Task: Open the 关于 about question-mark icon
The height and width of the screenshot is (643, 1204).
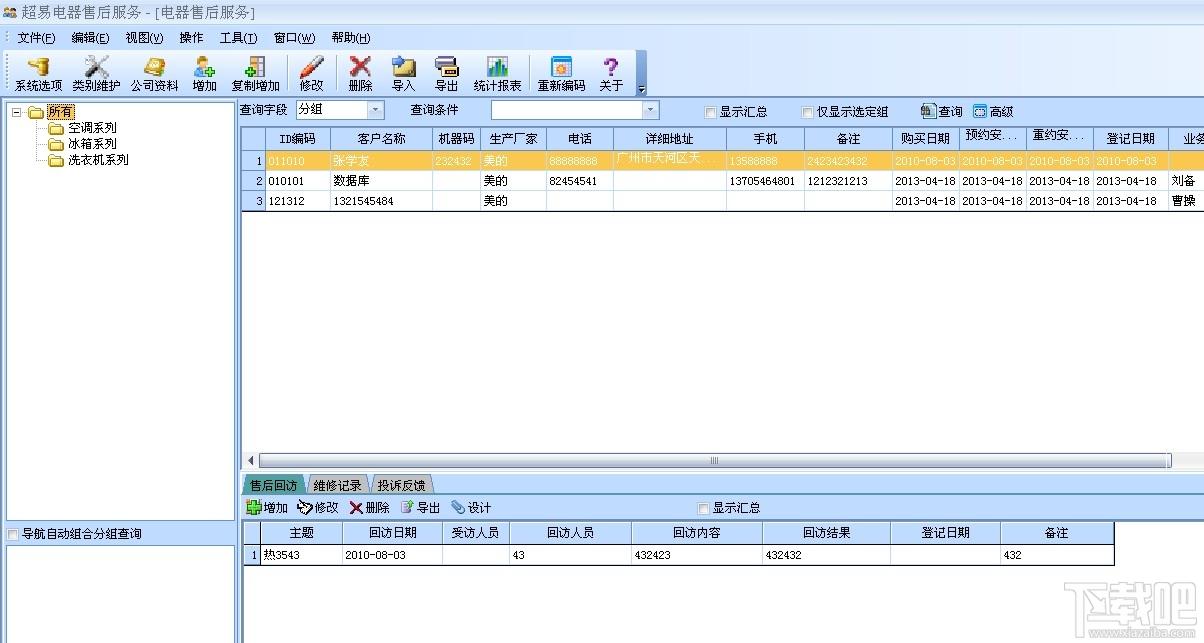Action: 611,74
